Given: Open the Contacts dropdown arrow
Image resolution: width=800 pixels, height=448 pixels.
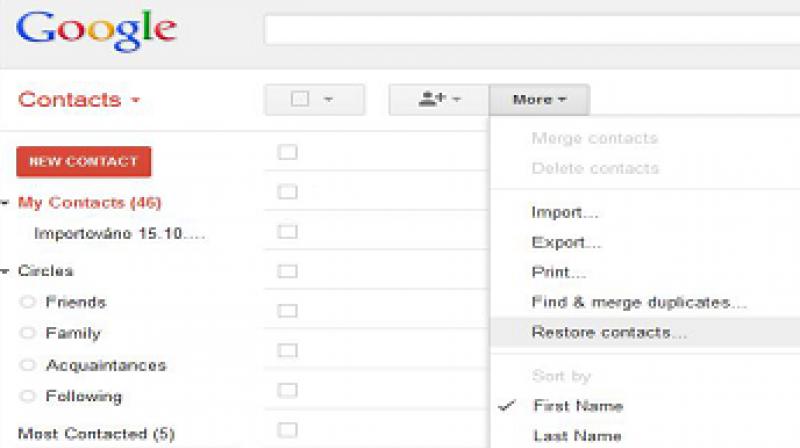Looking at the screenshot, I should tap(135, 100).
